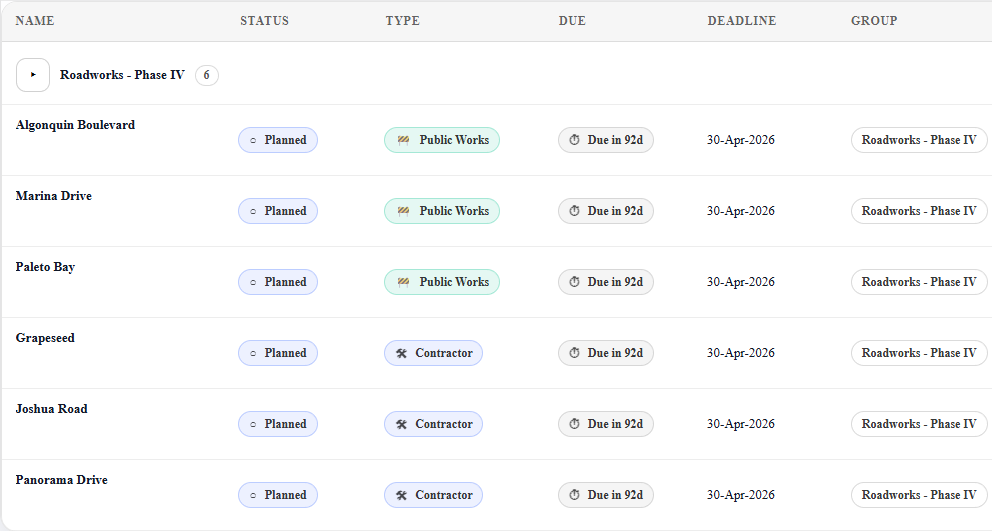Sort by the Deadline column header

tap(741, 21)
